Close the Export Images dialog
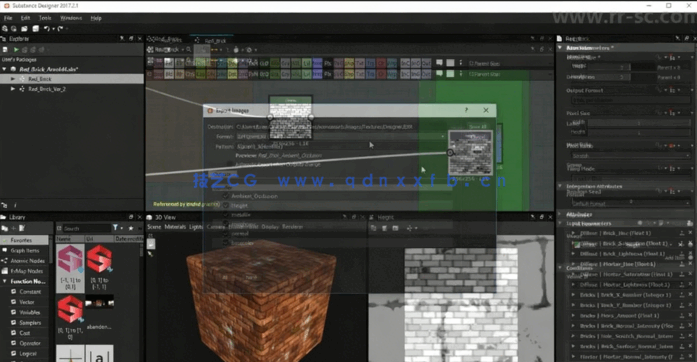 (x=486, y=110)
